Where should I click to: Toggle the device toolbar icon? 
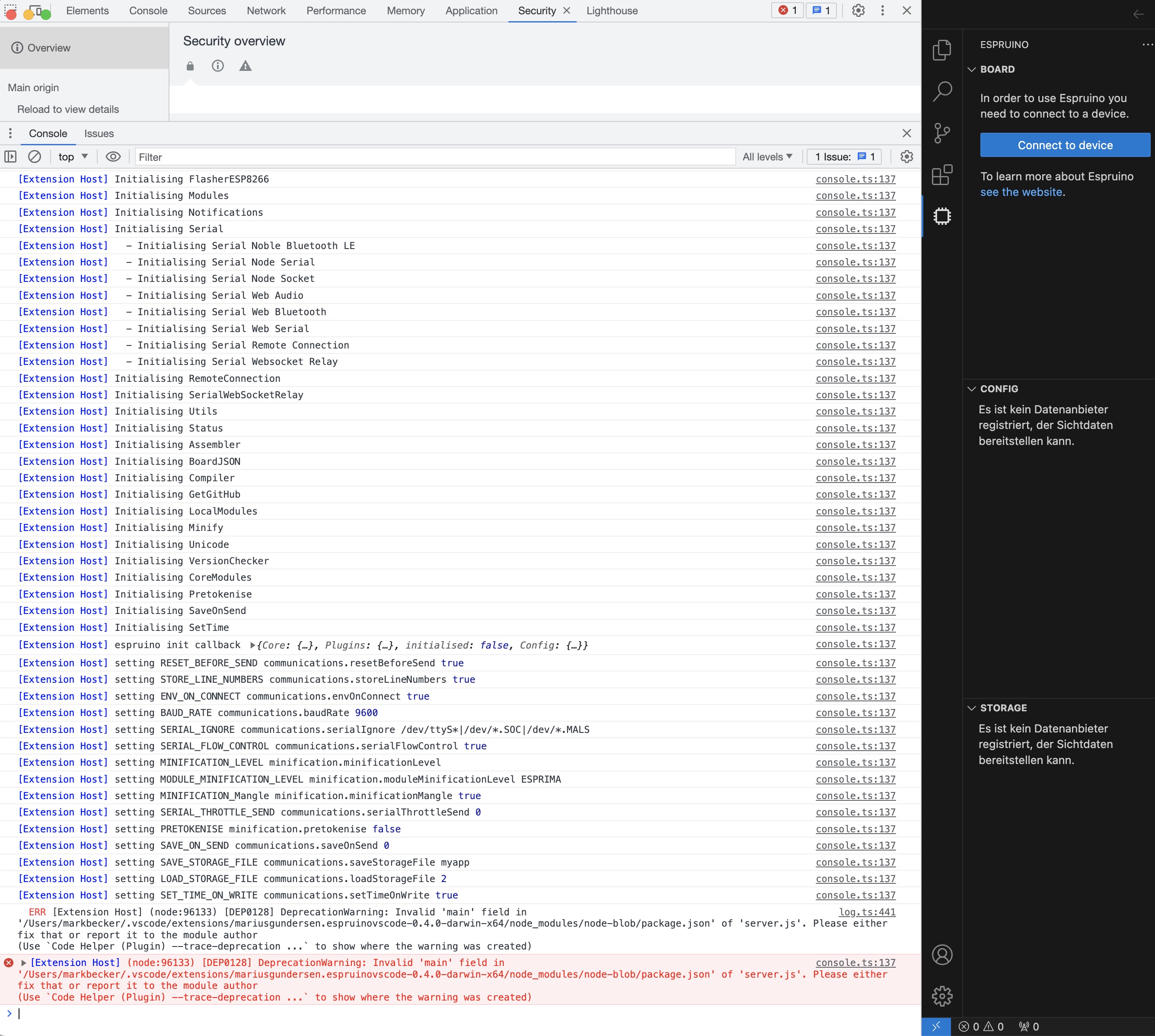(x=36, y=11)
